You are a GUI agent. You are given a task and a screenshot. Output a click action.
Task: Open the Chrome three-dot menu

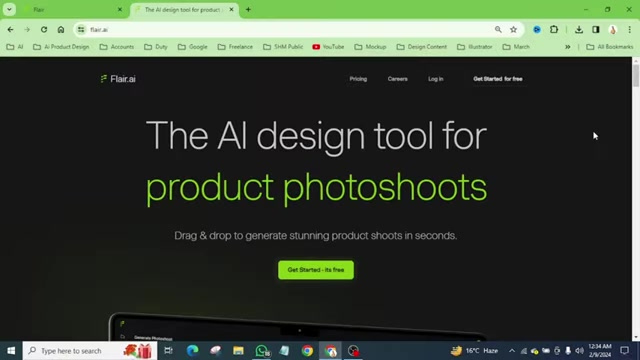coord(629,29)
